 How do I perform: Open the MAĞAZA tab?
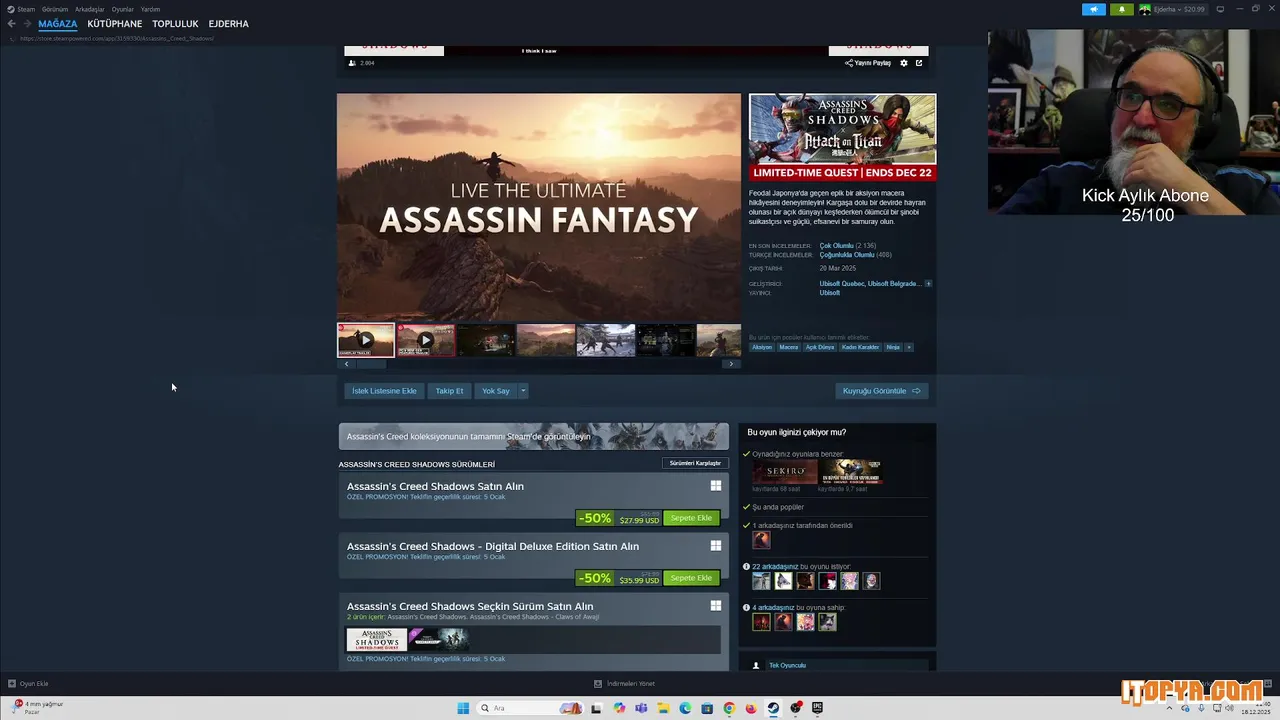coord(58,24)
